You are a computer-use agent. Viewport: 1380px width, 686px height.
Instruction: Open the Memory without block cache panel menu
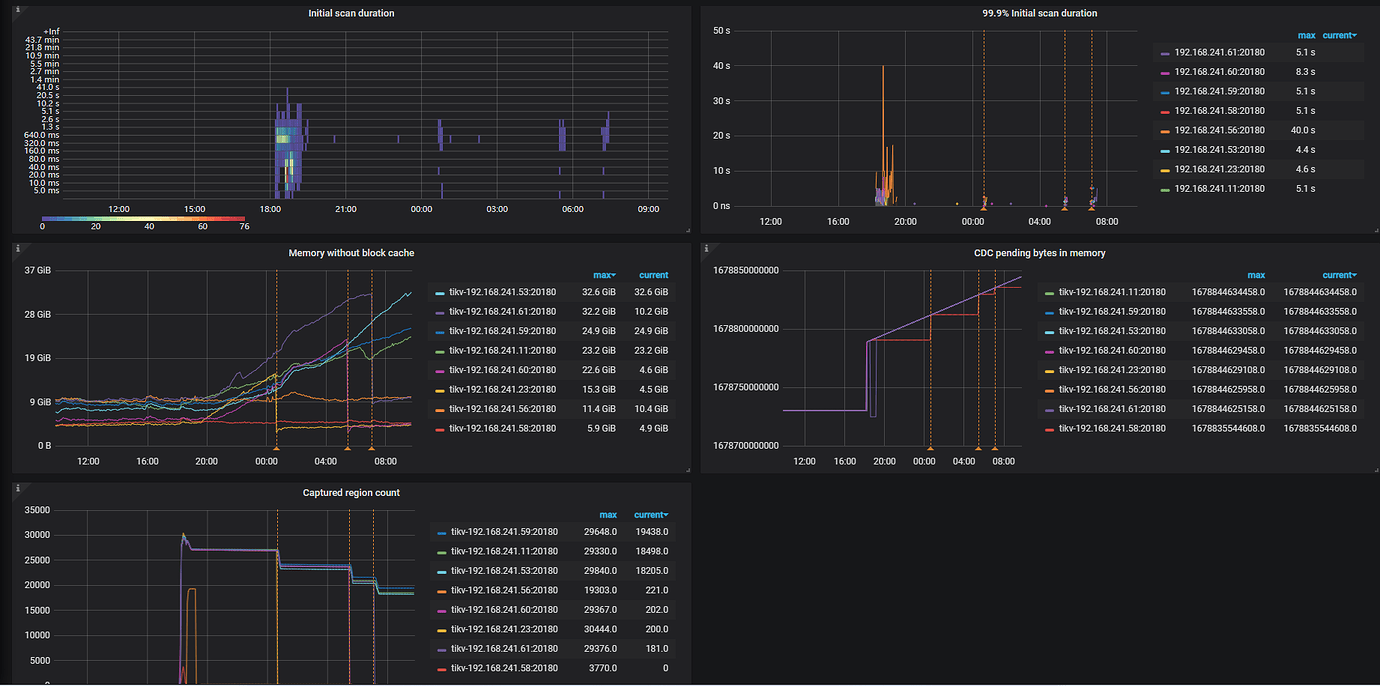click(x=351, y=253)
